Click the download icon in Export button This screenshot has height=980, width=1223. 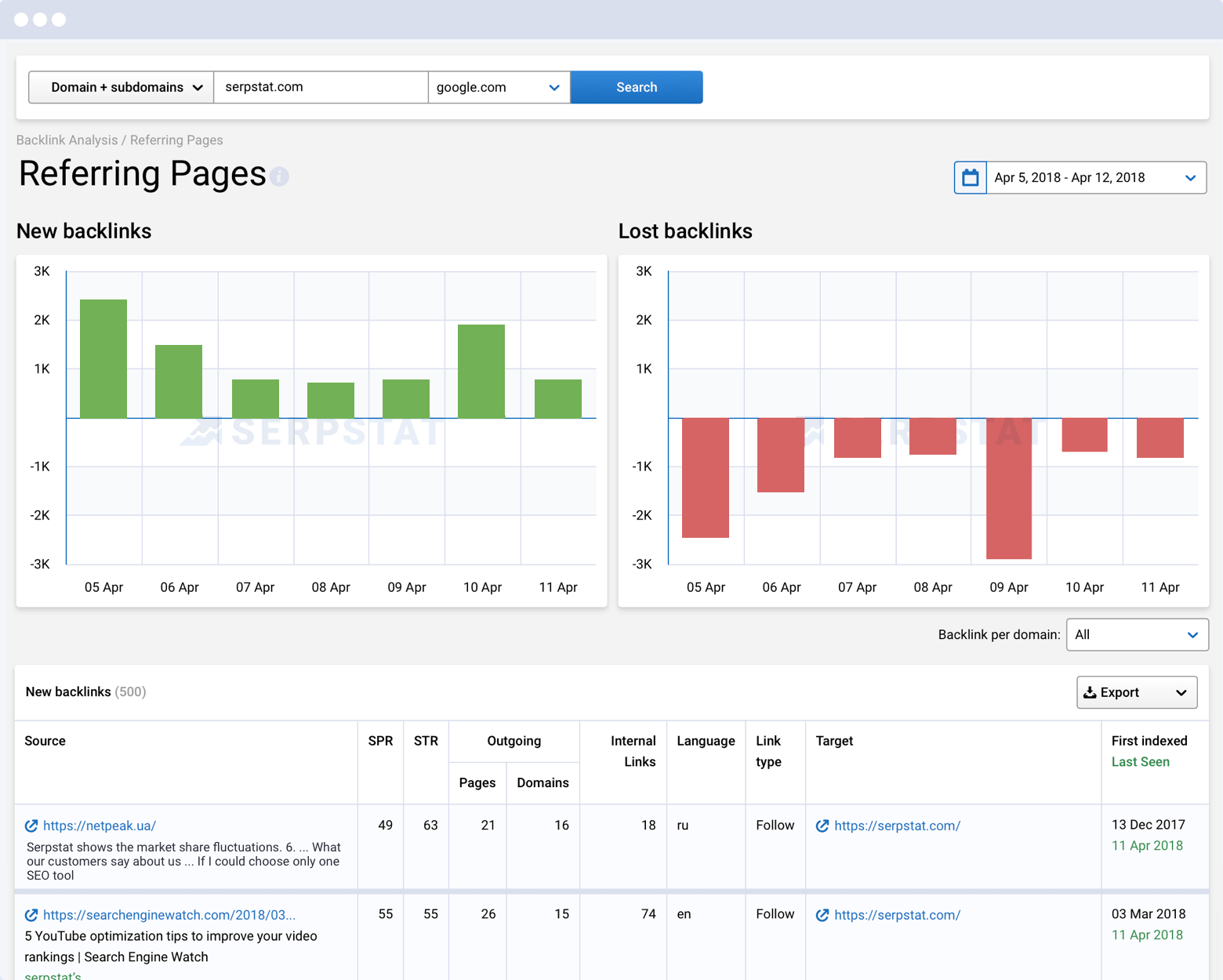click(1090, 692)
